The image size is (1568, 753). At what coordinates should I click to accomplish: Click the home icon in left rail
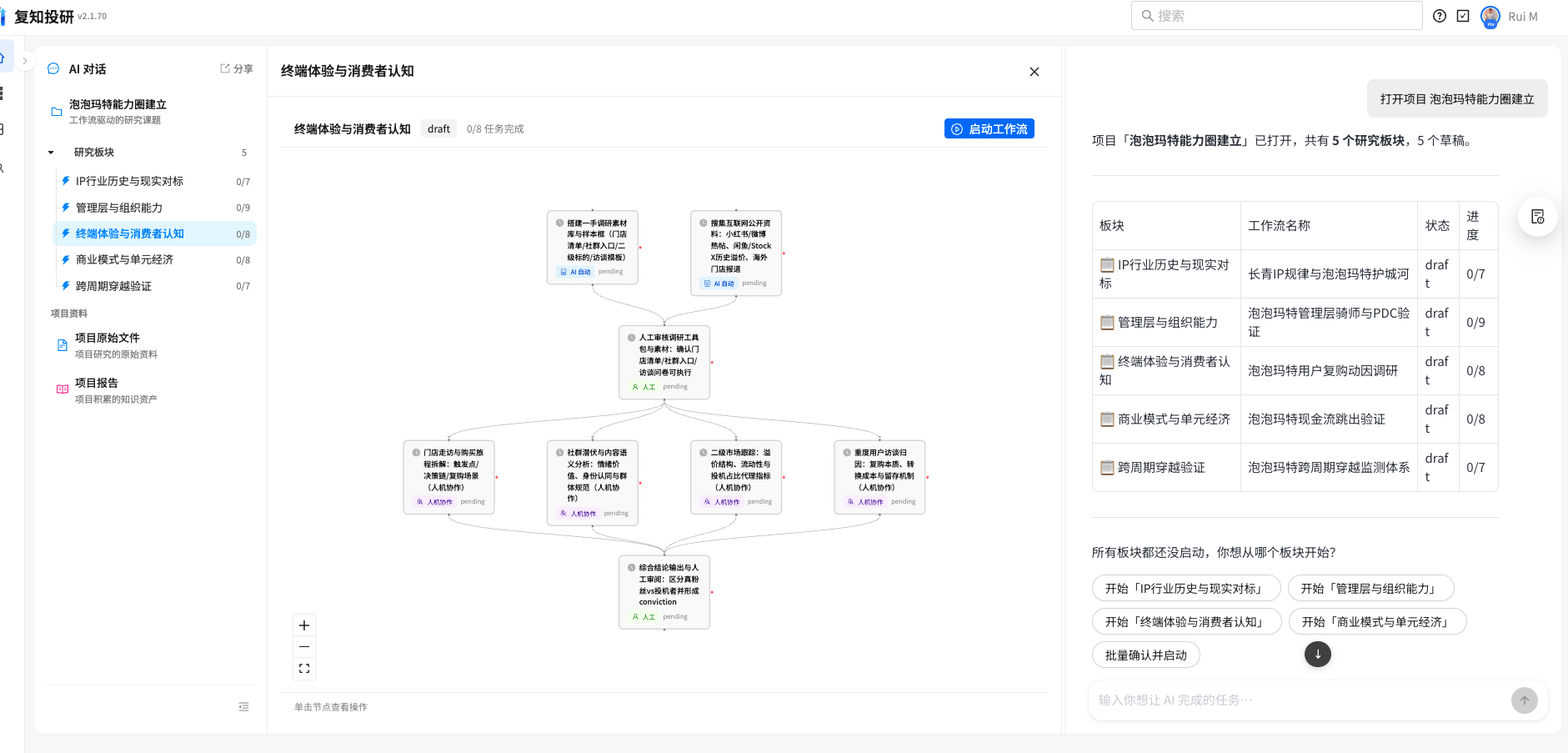[3, 58]
